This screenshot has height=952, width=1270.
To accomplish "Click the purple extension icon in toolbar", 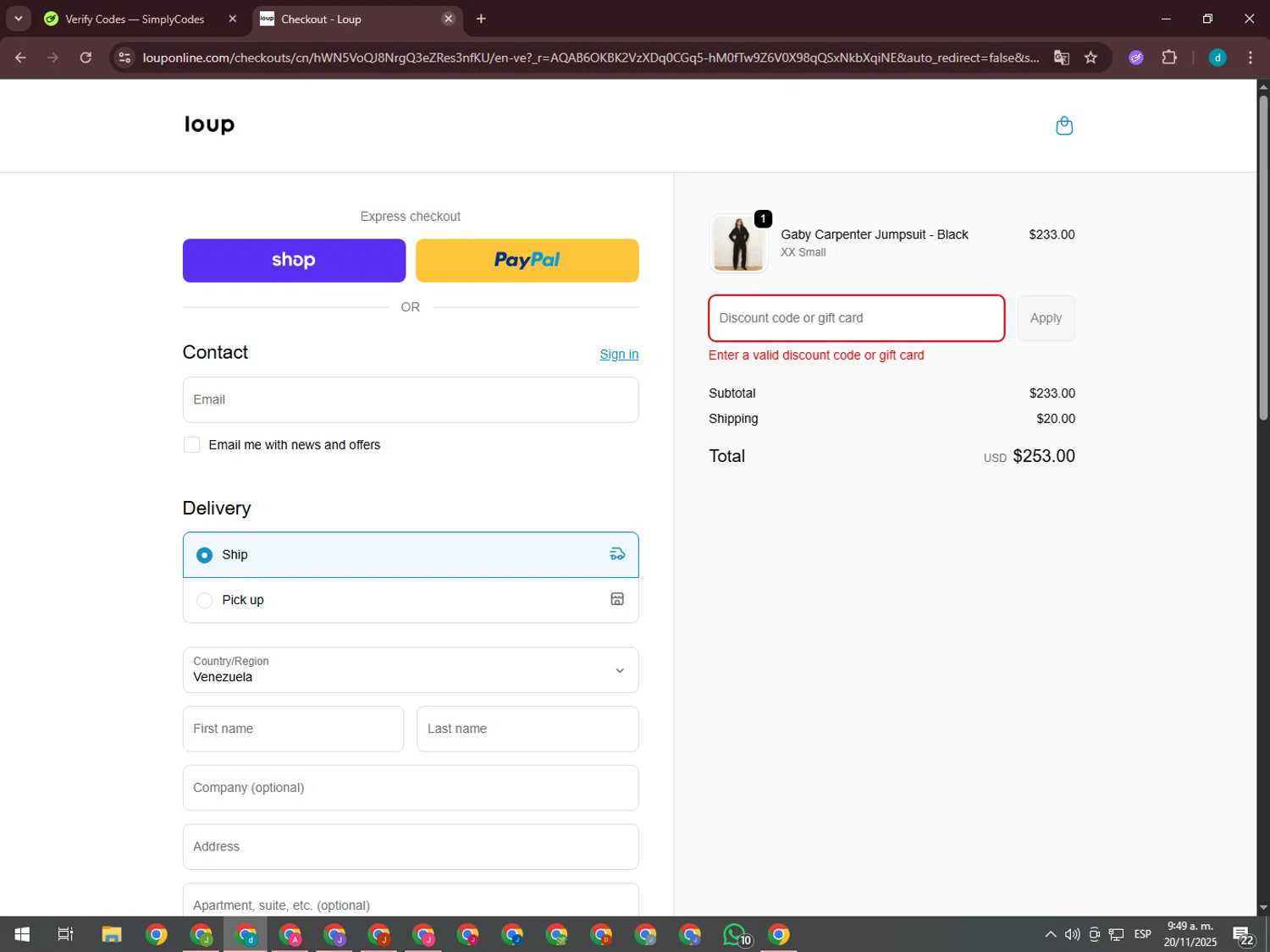I will point(1136,58).
